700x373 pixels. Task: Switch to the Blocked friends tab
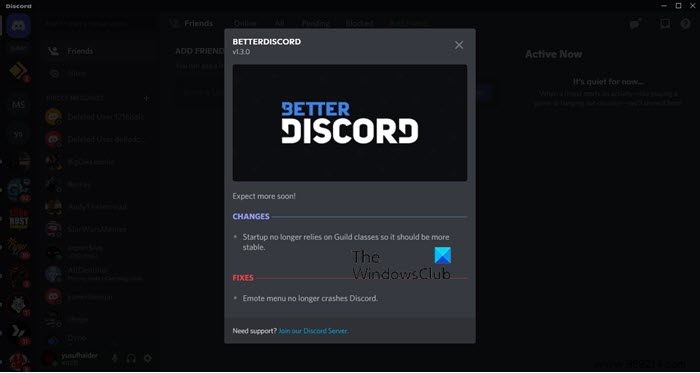[359, 23]
